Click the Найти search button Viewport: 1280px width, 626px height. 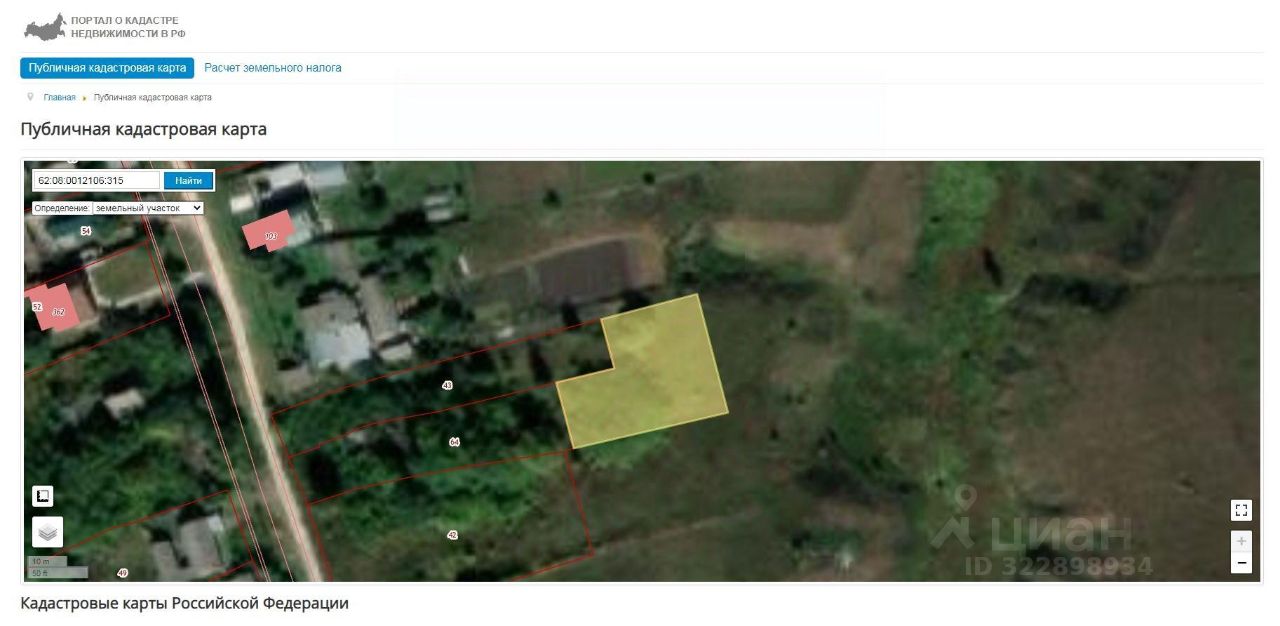coord(188,181)
